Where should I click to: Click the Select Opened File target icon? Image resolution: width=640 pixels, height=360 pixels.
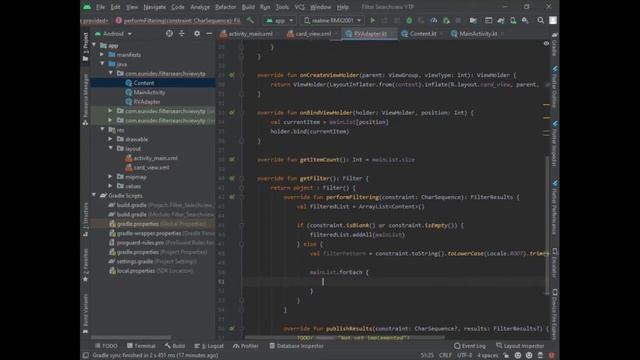(x=169, y=33)
